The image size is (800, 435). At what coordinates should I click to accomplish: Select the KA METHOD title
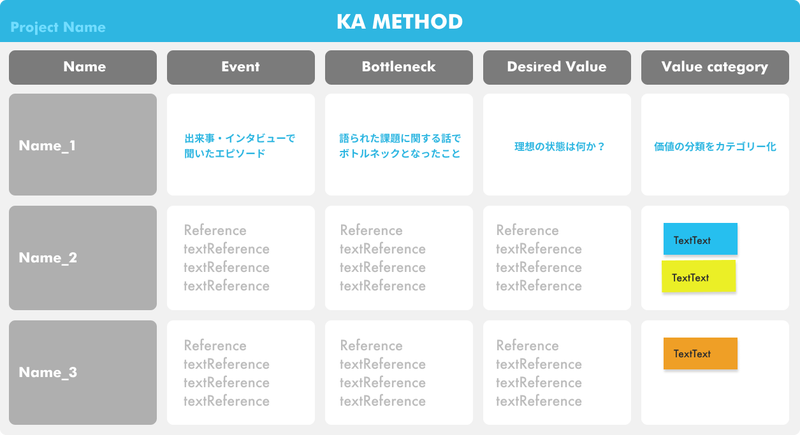399,22
